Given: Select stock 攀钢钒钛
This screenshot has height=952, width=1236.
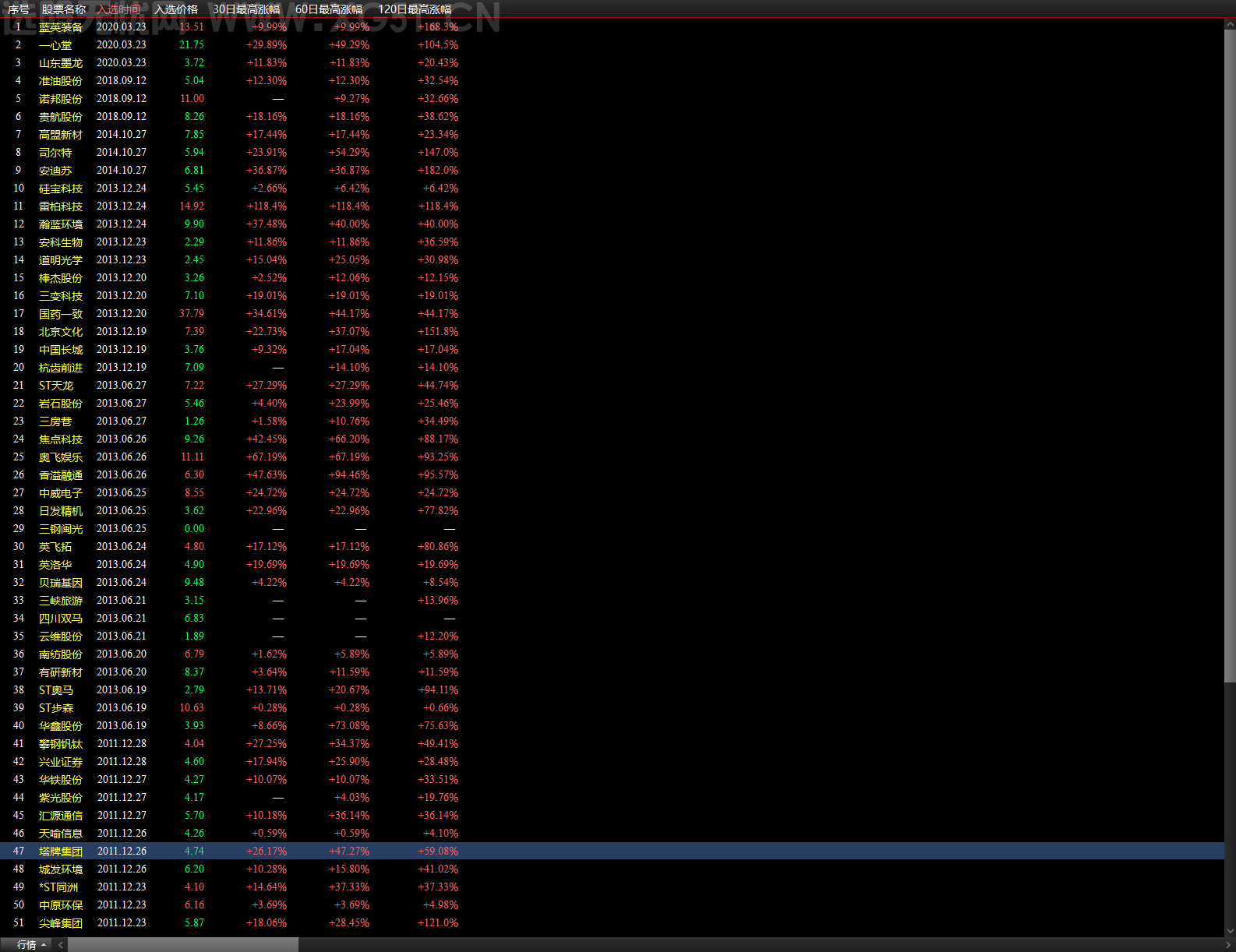Looking at the screenshot, I should (61, 744).
